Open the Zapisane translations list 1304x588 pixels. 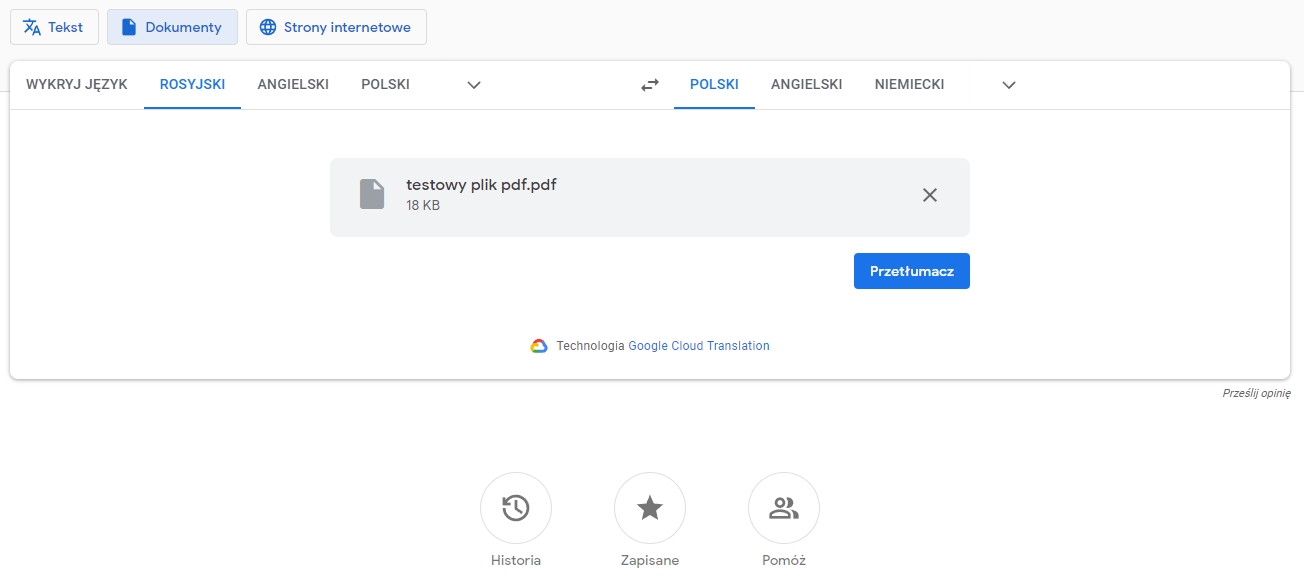coord(650,507)
